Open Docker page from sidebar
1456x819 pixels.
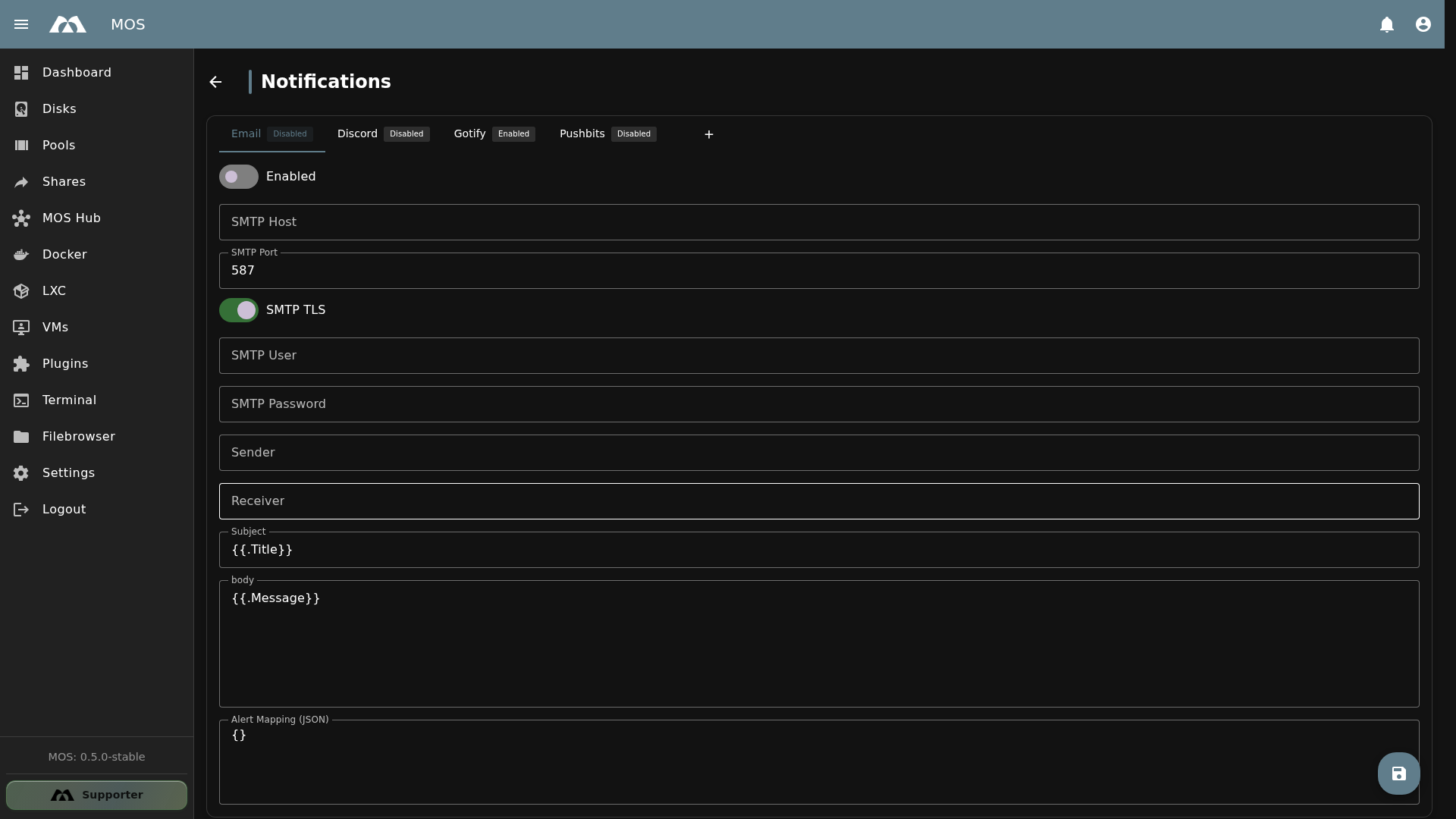pyautogui.click(x=97, y=255)
